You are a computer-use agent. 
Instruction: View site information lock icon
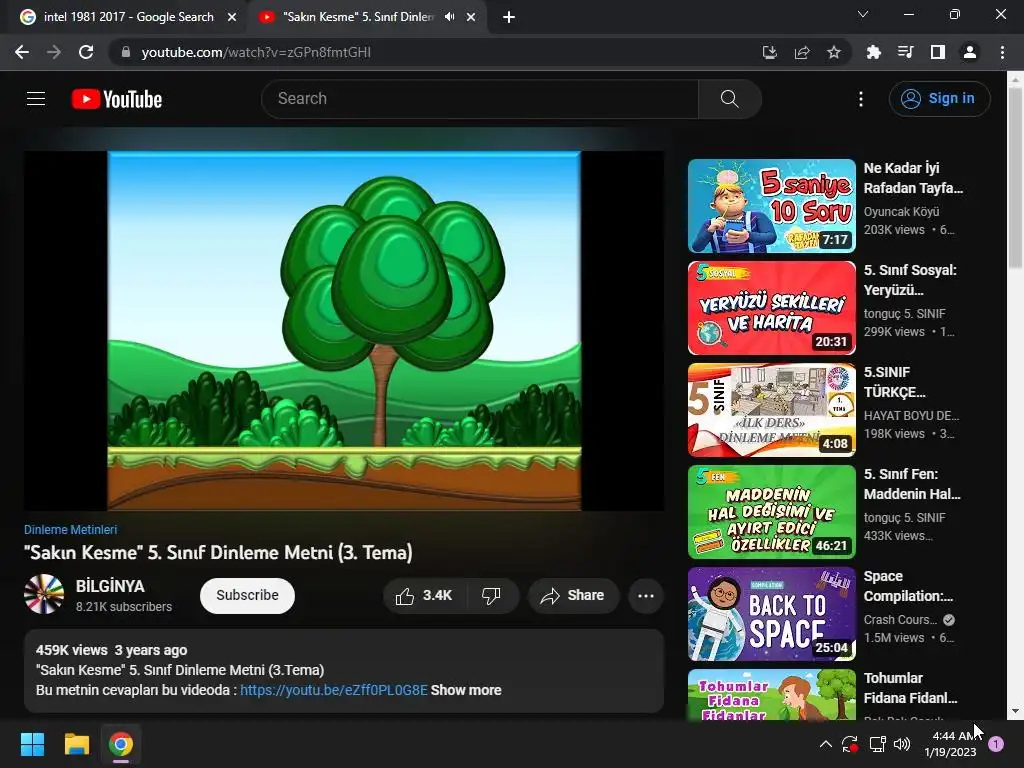[126, 52]
